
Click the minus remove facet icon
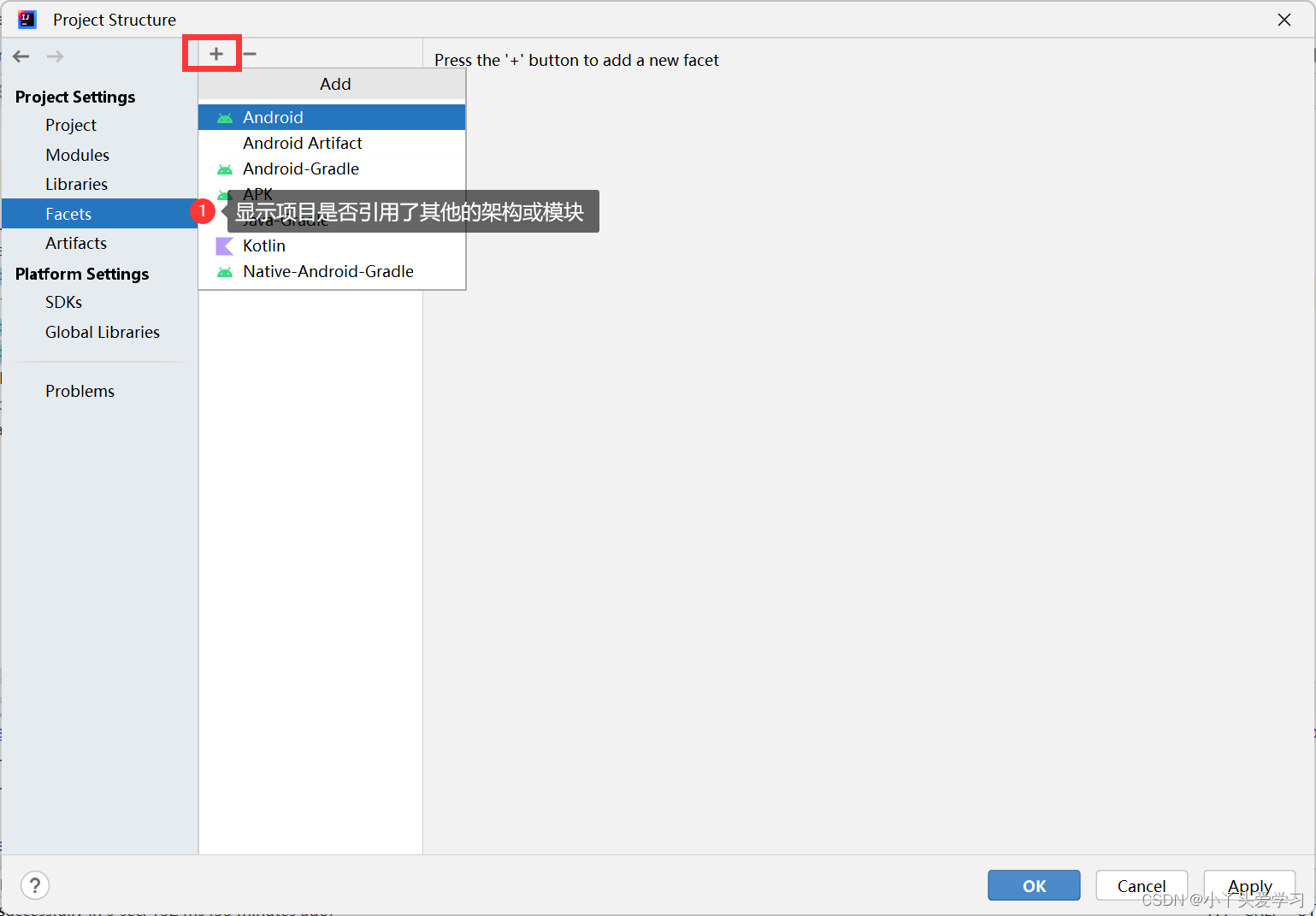[250, 54]
